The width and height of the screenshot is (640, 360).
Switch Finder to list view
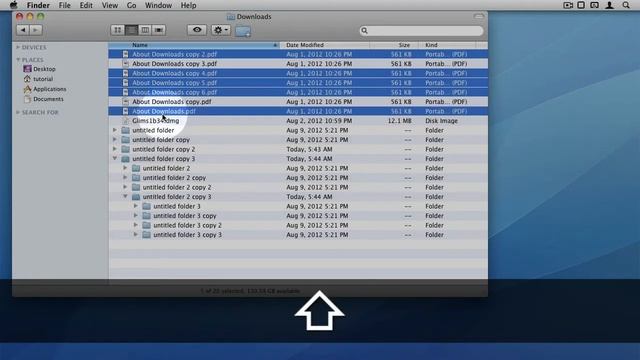click(131, 30)
